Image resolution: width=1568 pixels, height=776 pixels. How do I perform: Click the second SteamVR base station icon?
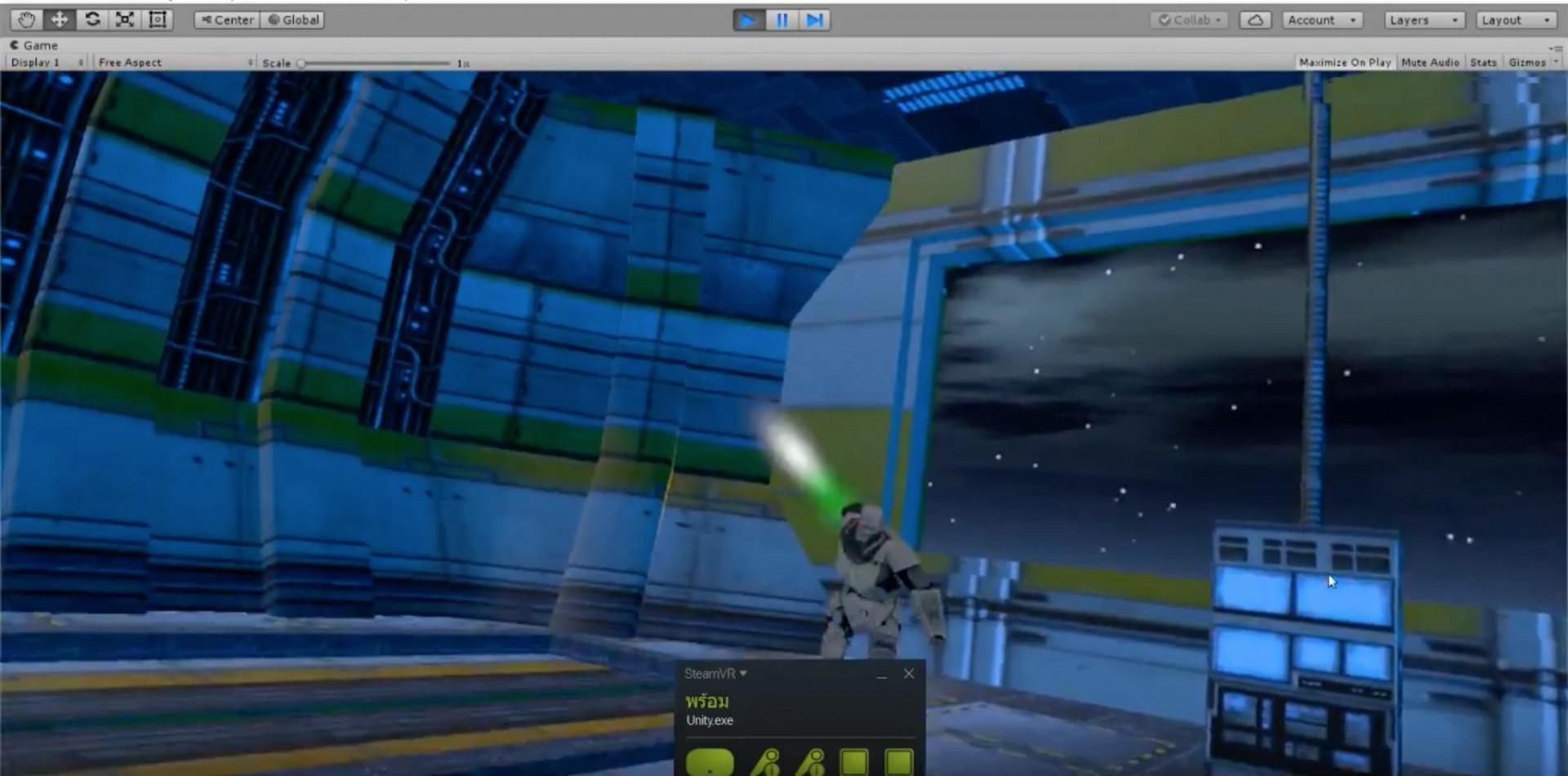click(899, 762)
